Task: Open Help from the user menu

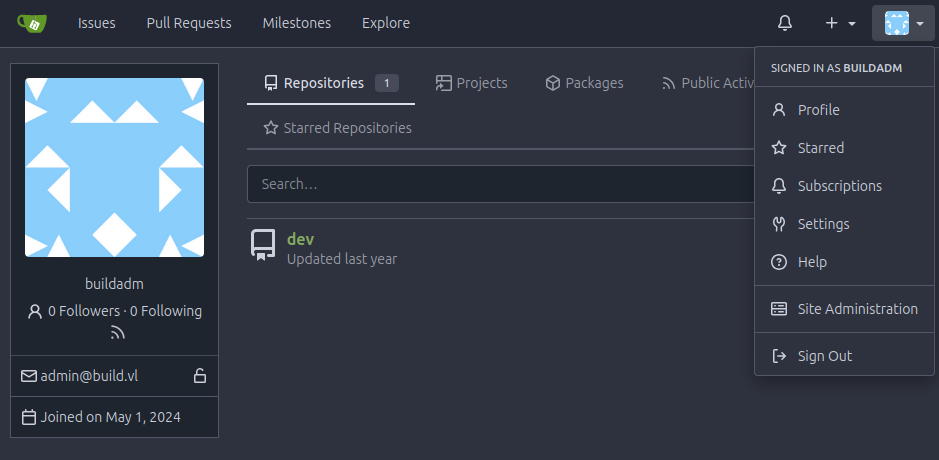Action: (x=812, y=262)
